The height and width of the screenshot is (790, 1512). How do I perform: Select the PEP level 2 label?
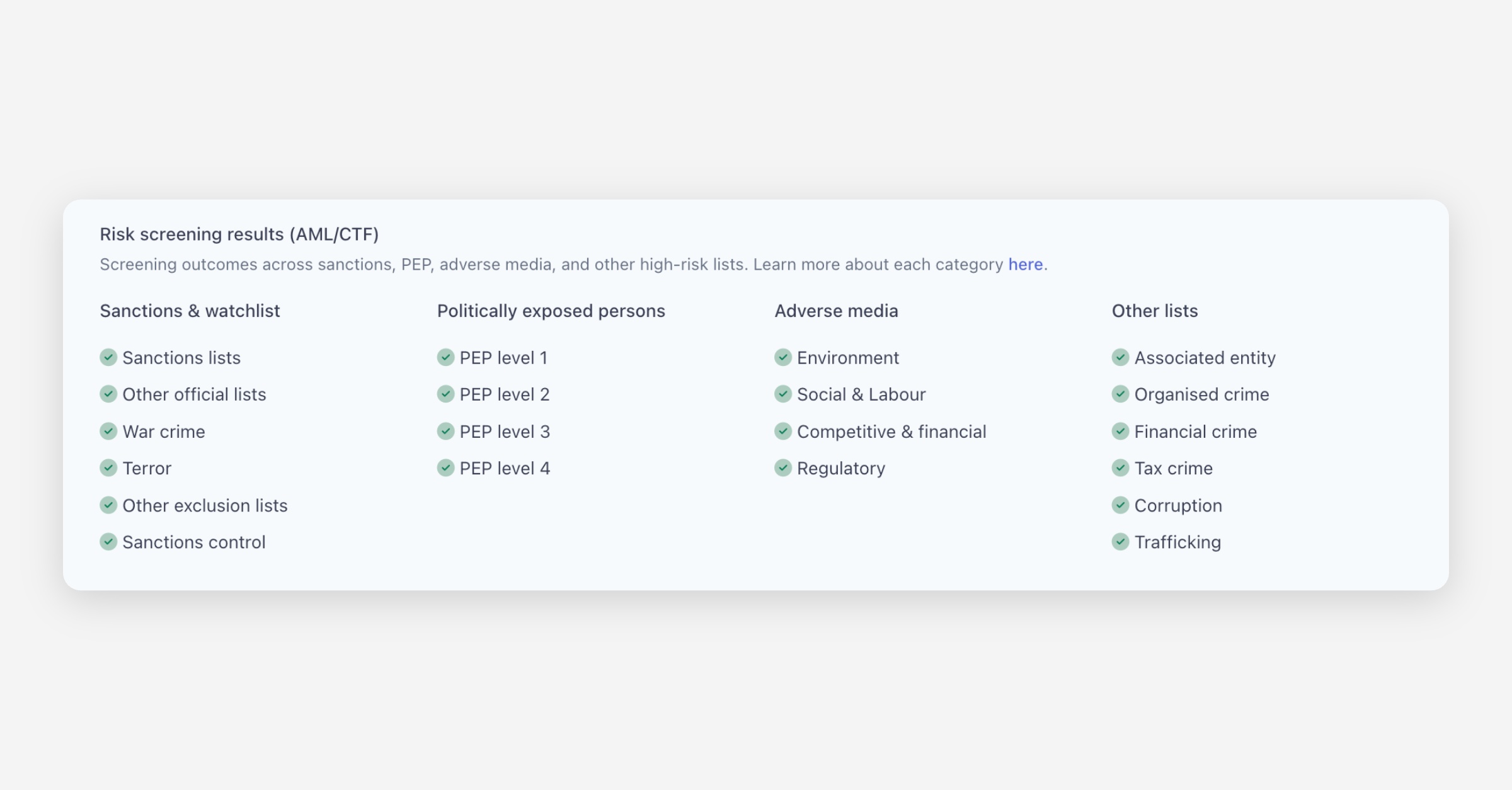pos(504,394)
